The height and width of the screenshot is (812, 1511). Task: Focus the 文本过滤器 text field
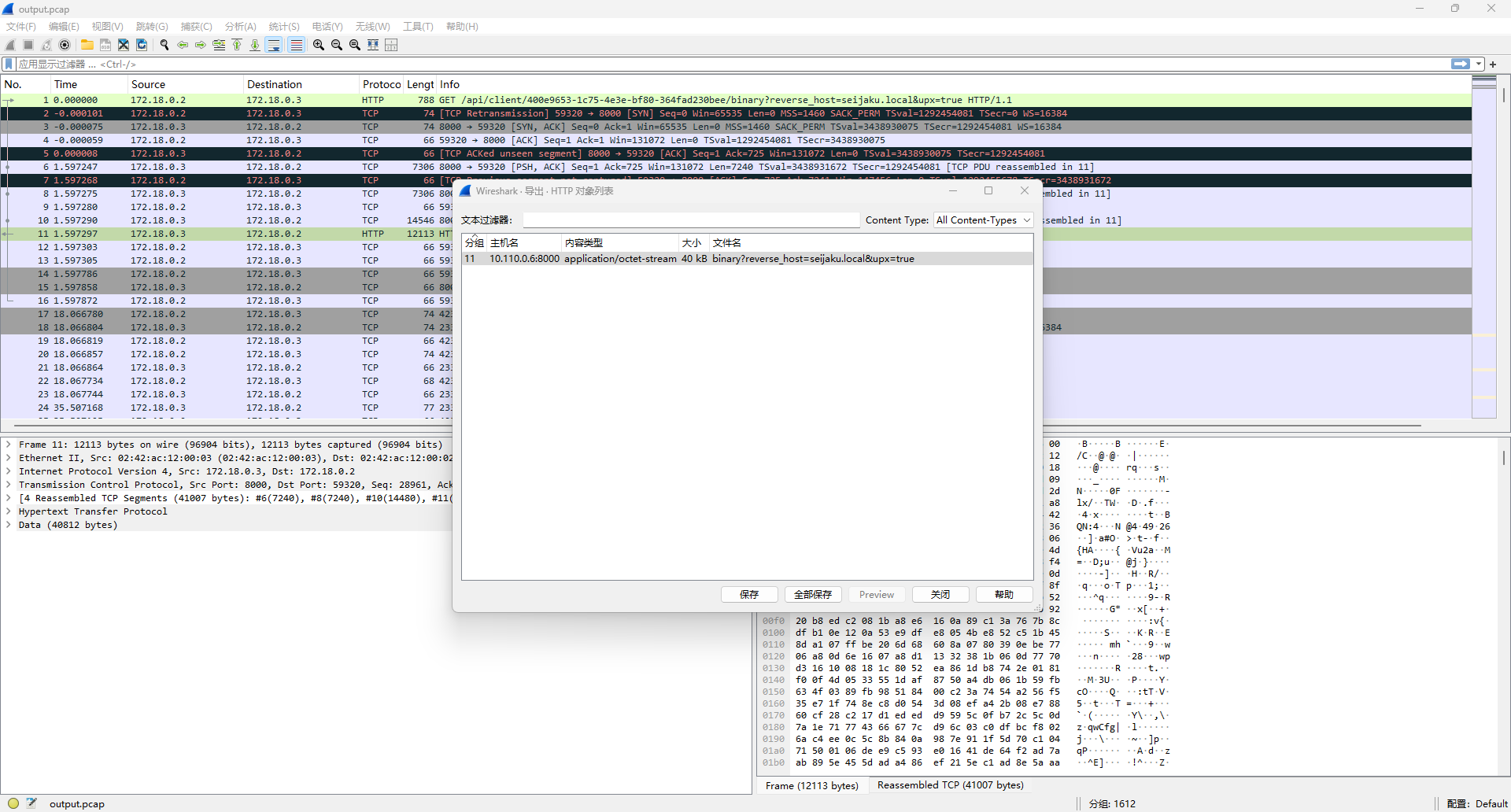click(691, 220)
